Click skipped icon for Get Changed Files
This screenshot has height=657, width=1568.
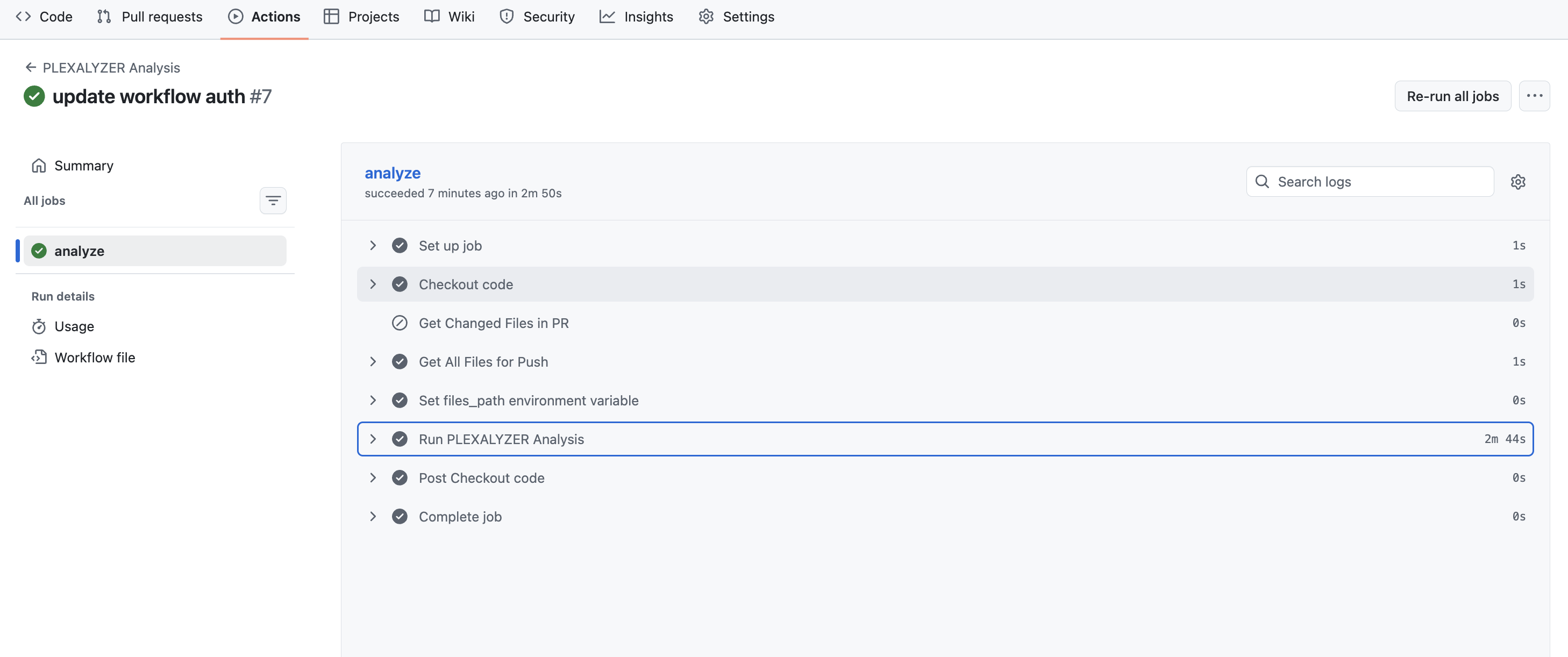pos(400,323)
